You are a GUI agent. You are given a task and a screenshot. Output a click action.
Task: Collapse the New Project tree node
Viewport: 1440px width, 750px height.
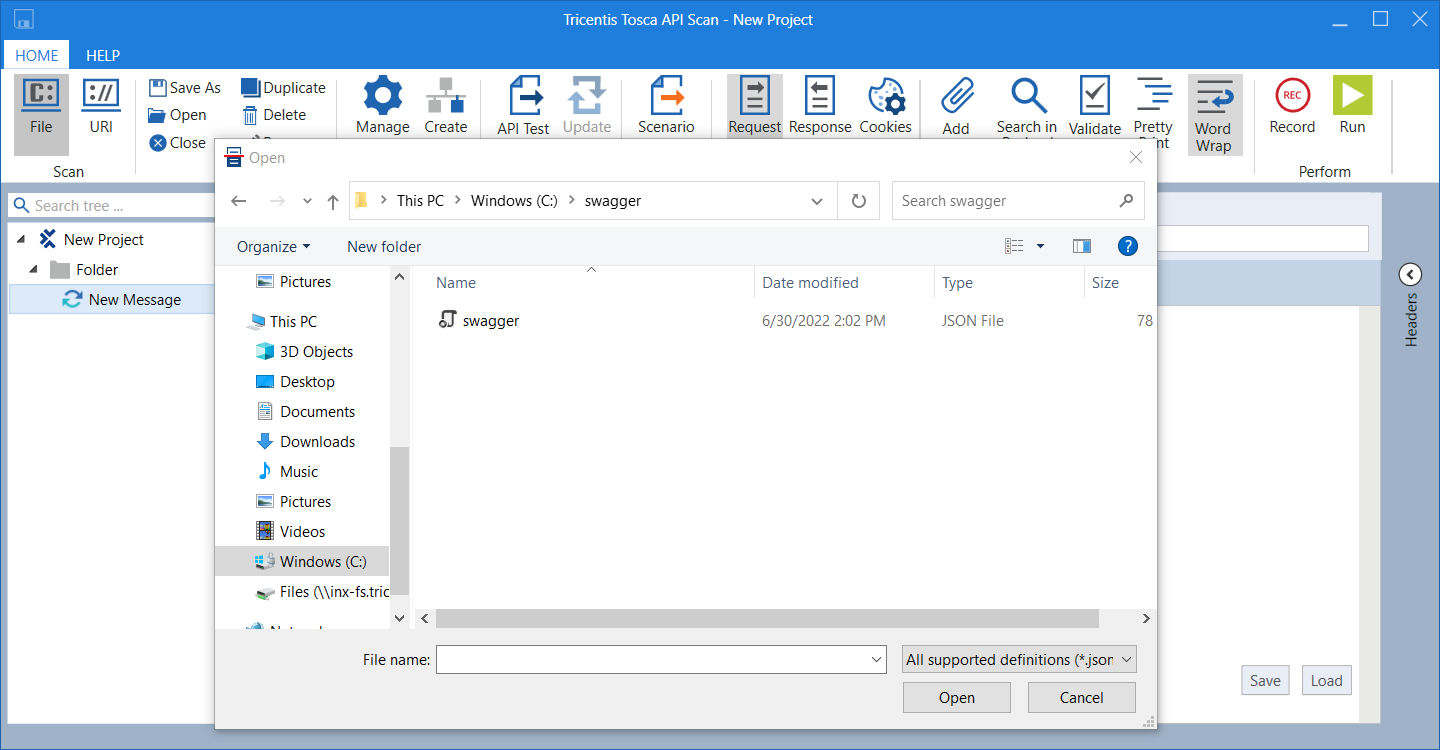point(22,240)
